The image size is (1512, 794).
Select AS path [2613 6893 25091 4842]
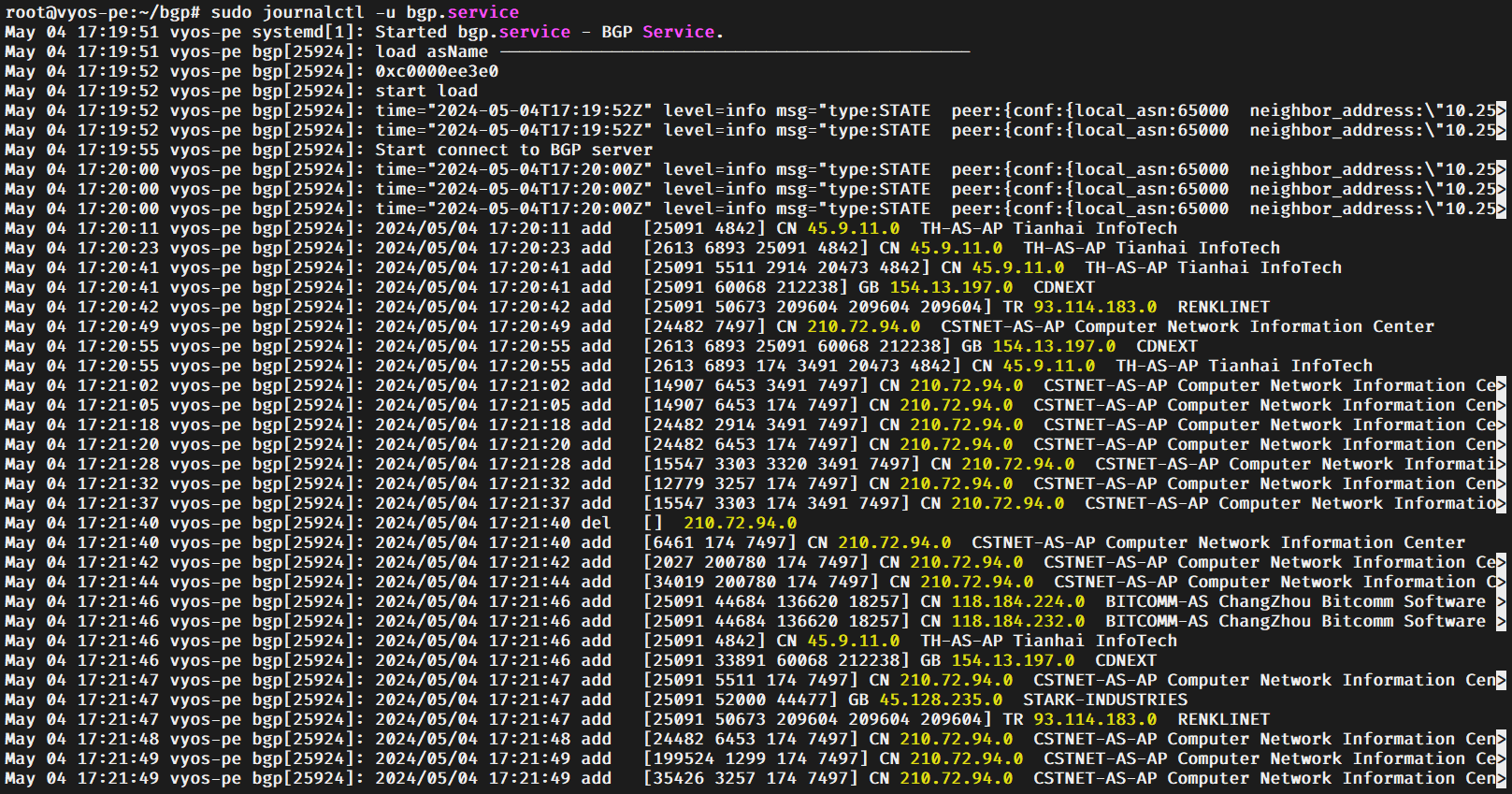tap(756, 248)
